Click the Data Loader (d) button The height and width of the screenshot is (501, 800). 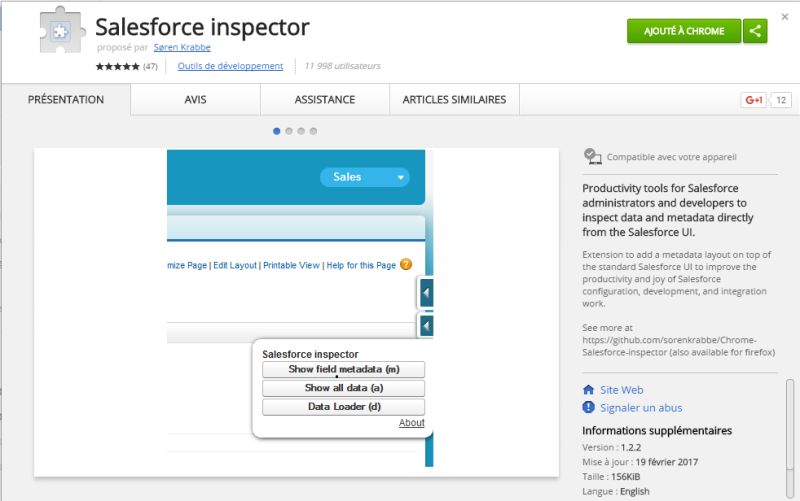[x=343, y=407]
